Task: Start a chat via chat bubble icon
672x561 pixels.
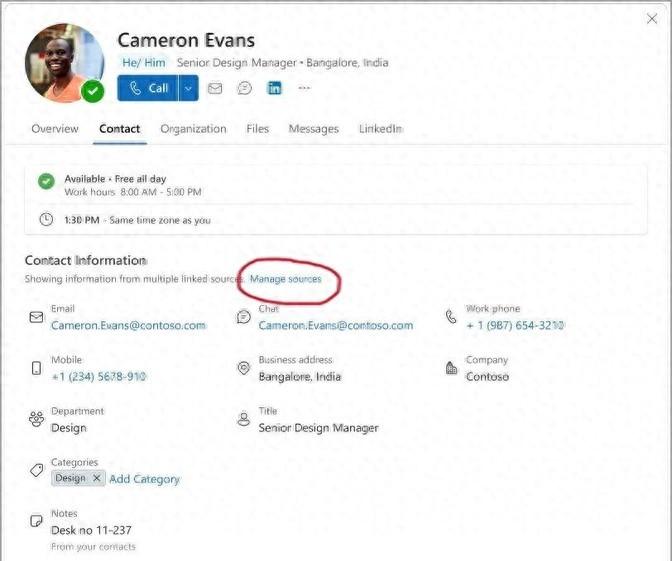Action: pyautogui.click(x=244, y=88)
